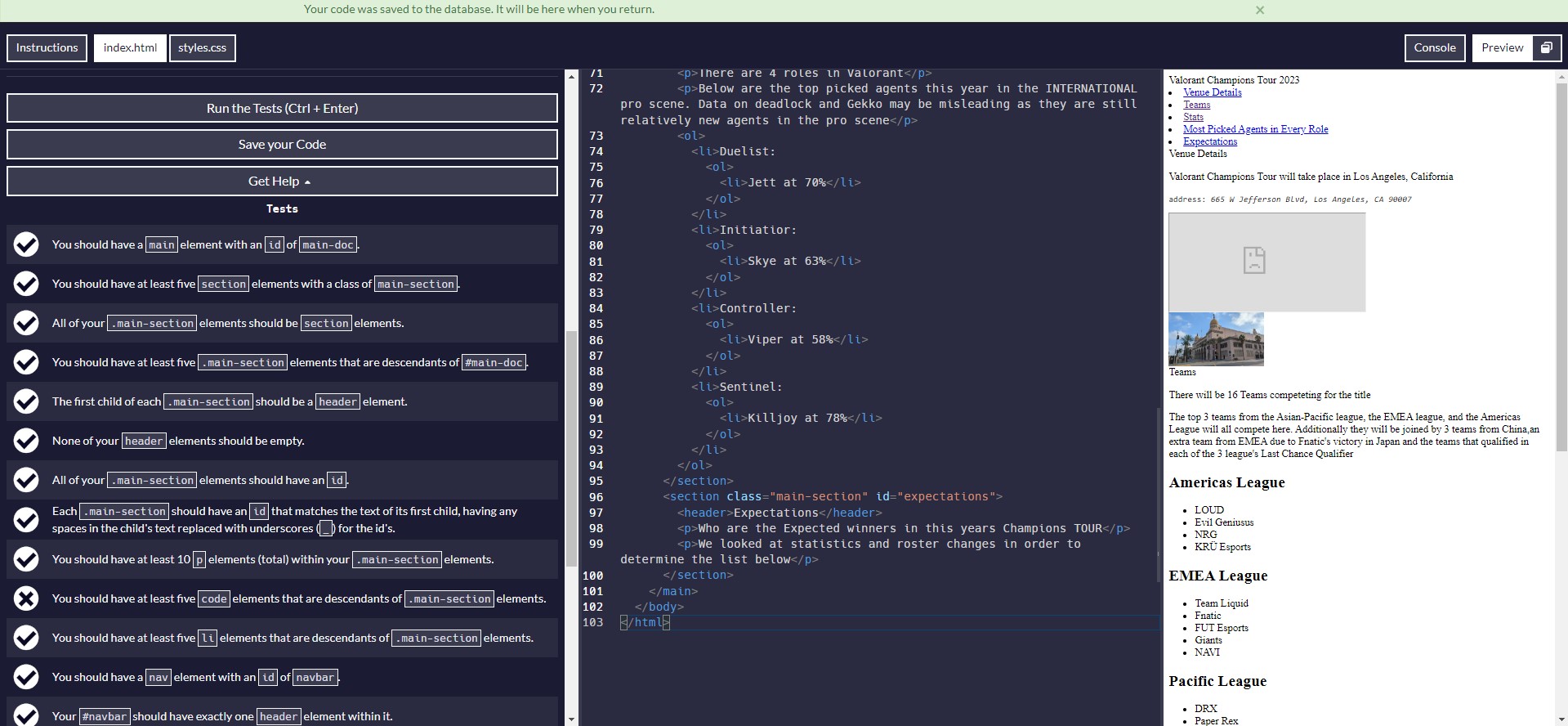This screenshot has height=726, width=1568.
Task: Place cursor on the 'Viper at 58%' code line
Action: point(793,339)
